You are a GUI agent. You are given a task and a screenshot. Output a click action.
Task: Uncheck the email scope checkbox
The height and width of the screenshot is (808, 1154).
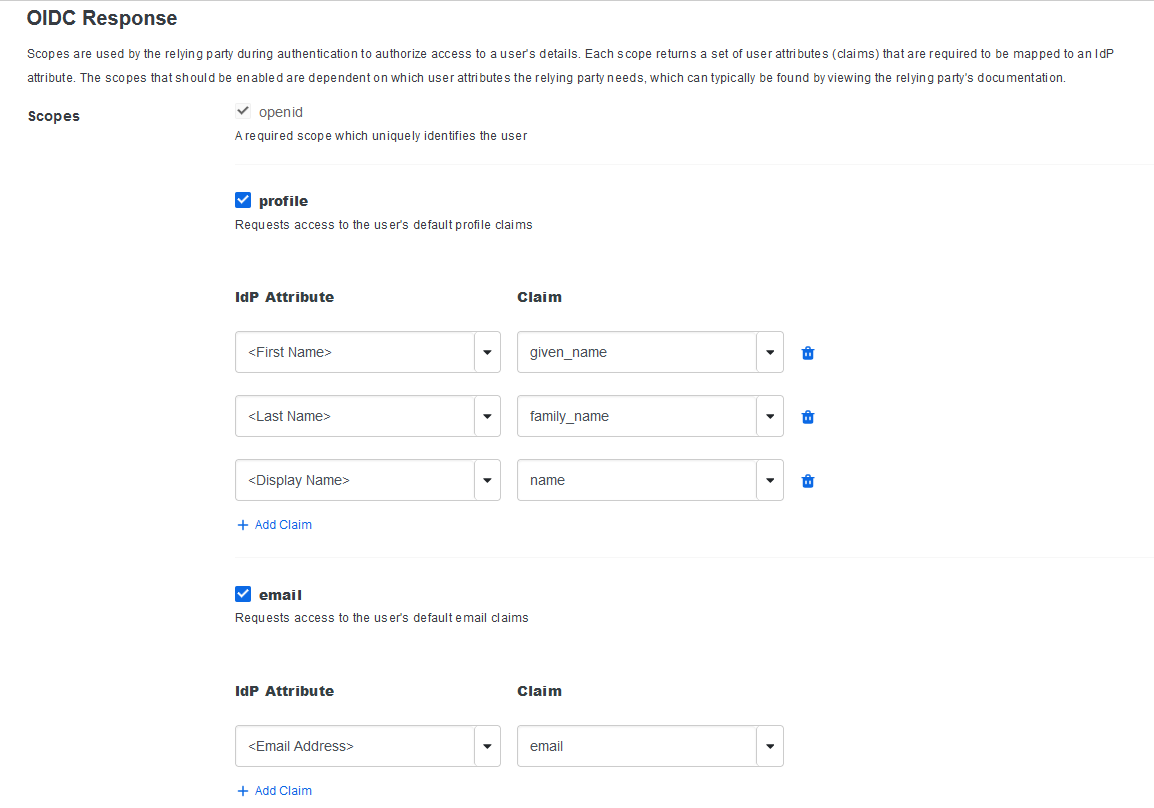point(243,593)
